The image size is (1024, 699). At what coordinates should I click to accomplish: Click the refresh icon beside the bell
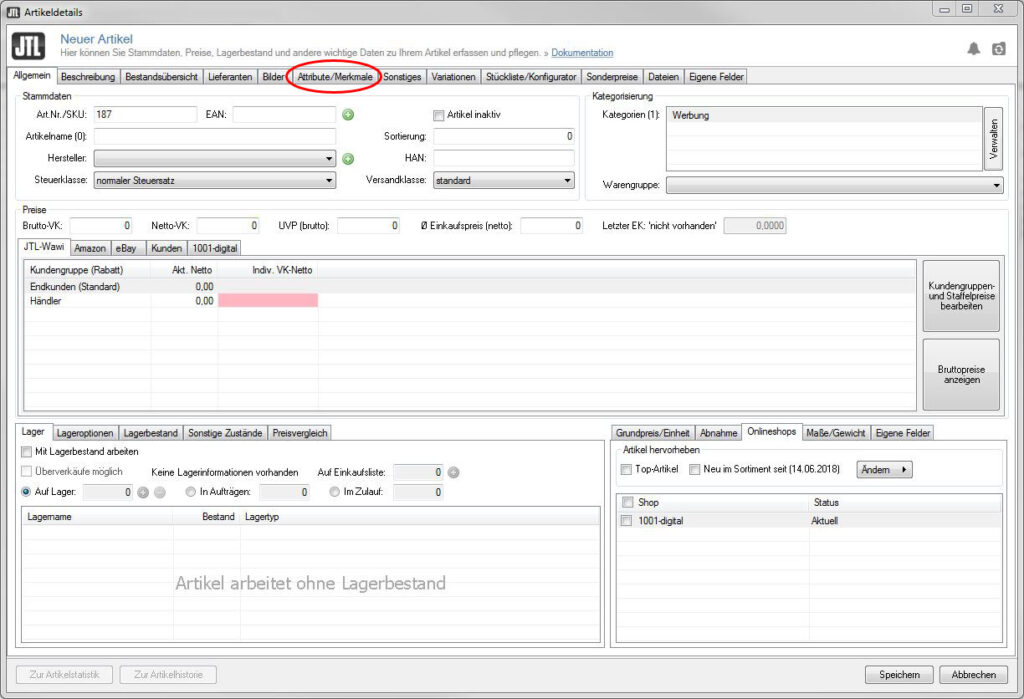[x=998, y=49]
